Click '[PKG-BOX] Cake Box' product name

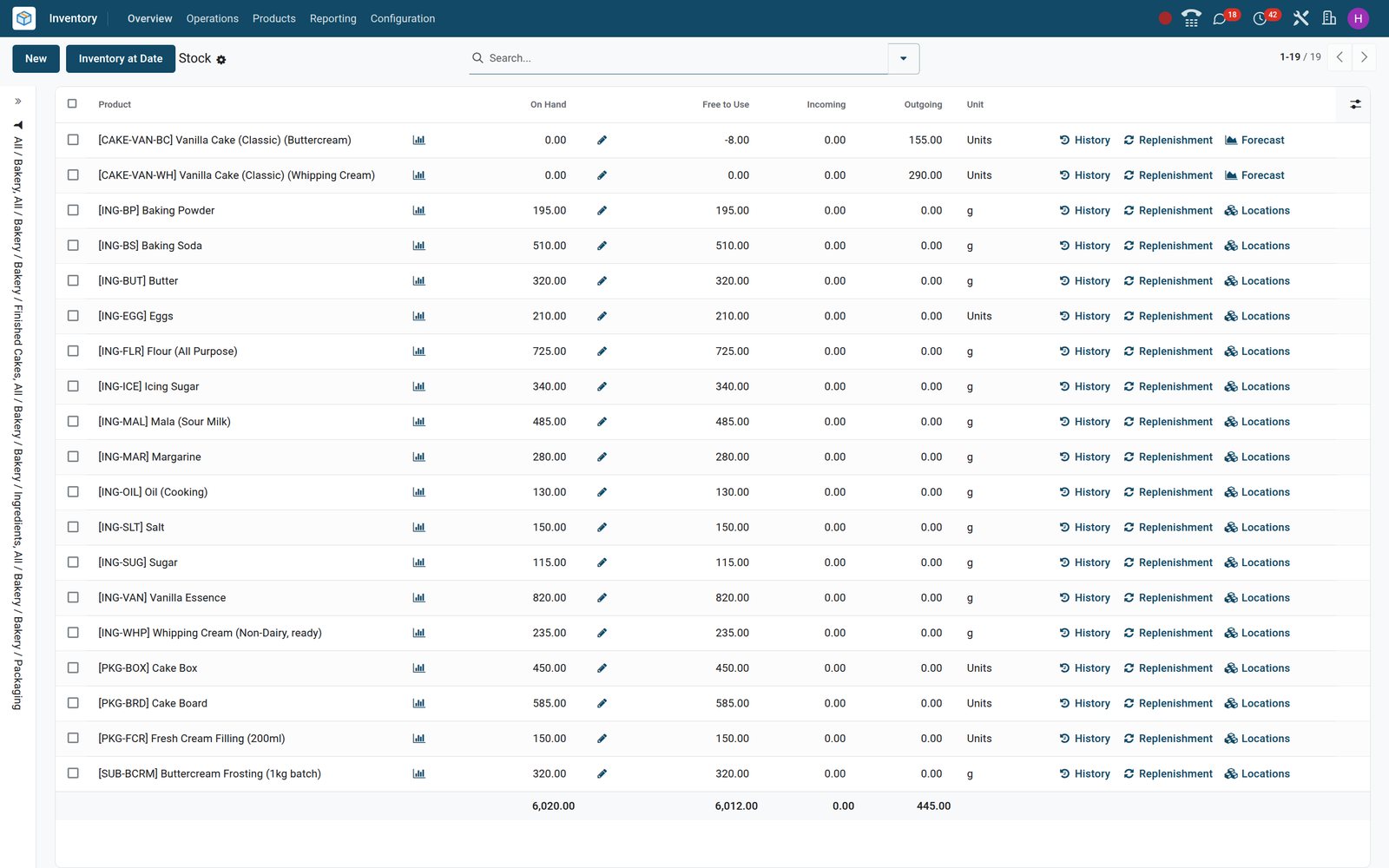click(x=148, y=668)
